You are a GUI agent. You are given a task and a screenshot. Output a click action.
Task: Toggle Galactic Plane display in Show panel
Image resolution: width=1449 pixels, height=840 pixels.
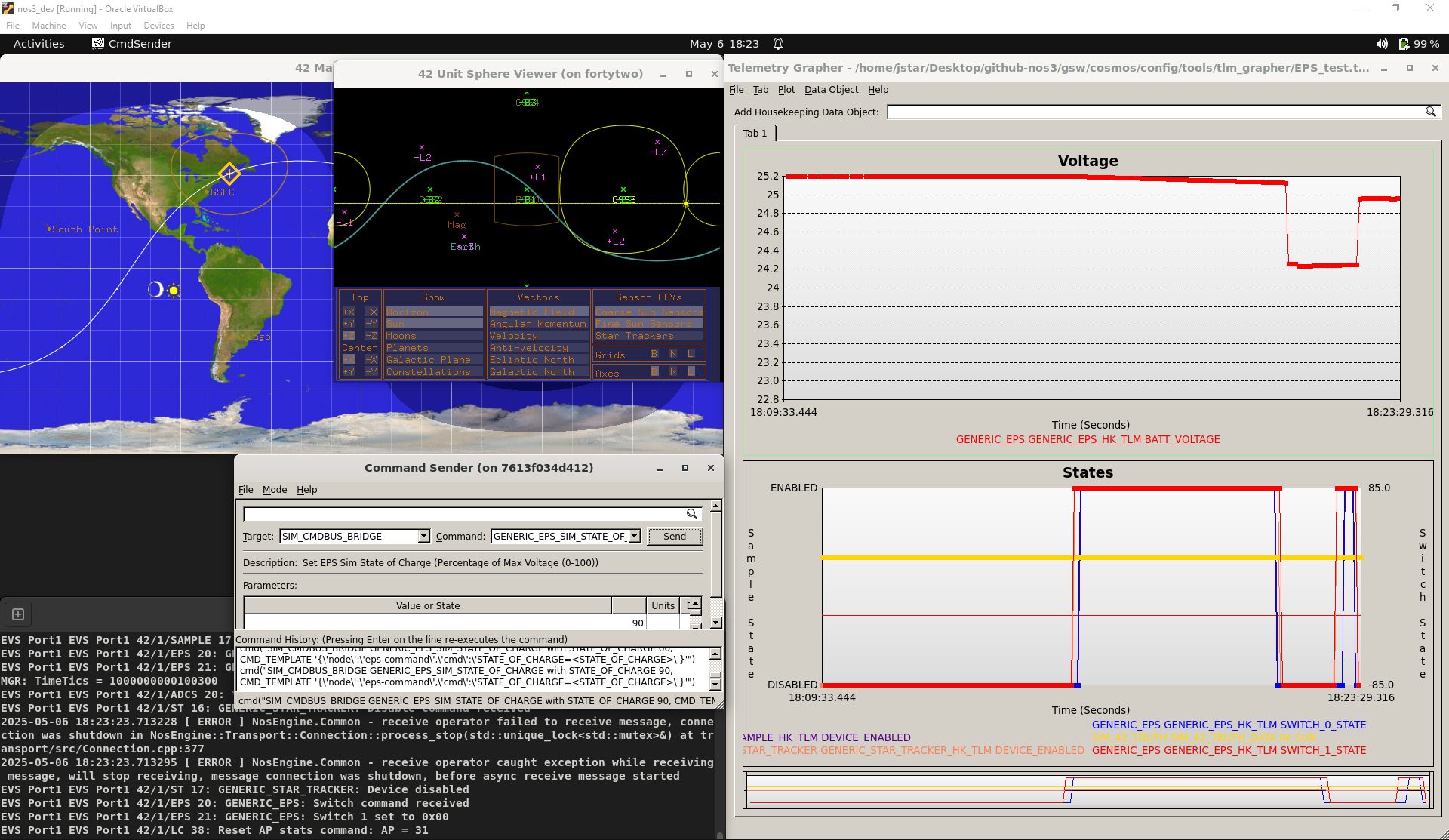tap(434, 360)
